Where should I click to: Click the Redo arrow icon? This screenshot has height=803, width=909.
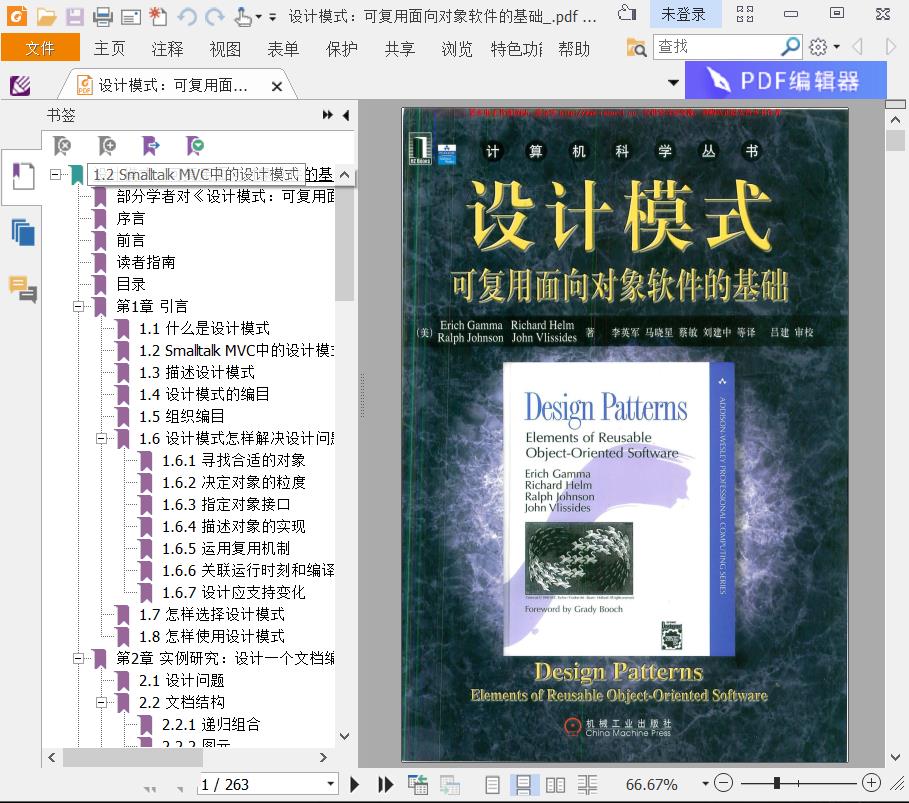point(214,16)
